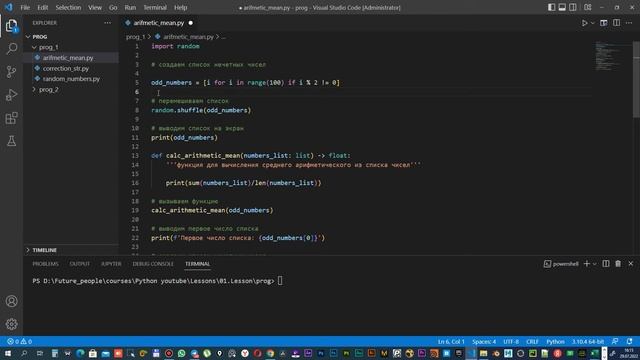Open the Selection menu
Screen dimensions: 640x360
pos(68,7)
